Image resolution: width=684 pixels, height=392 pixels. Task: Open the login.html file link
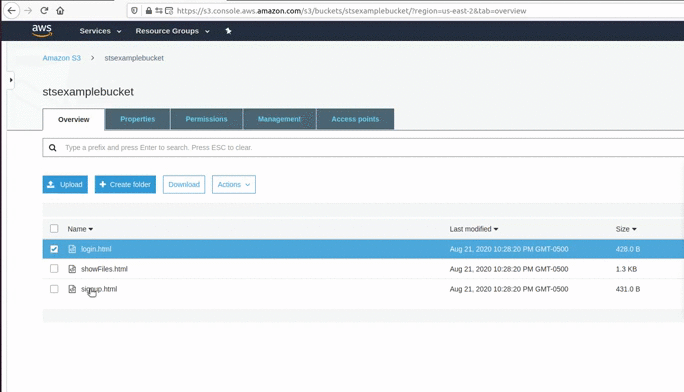click(x=96, y=249)
